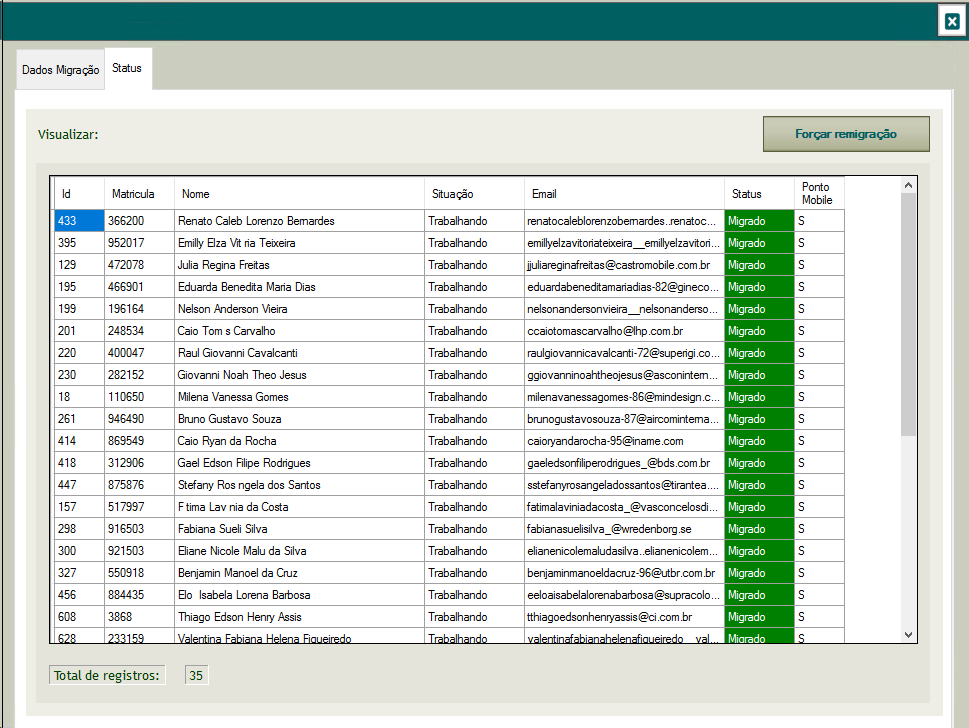Select Fabiana Sueli Silva name cell
Viewport: 969px width, 728px height.
point(299,529)
